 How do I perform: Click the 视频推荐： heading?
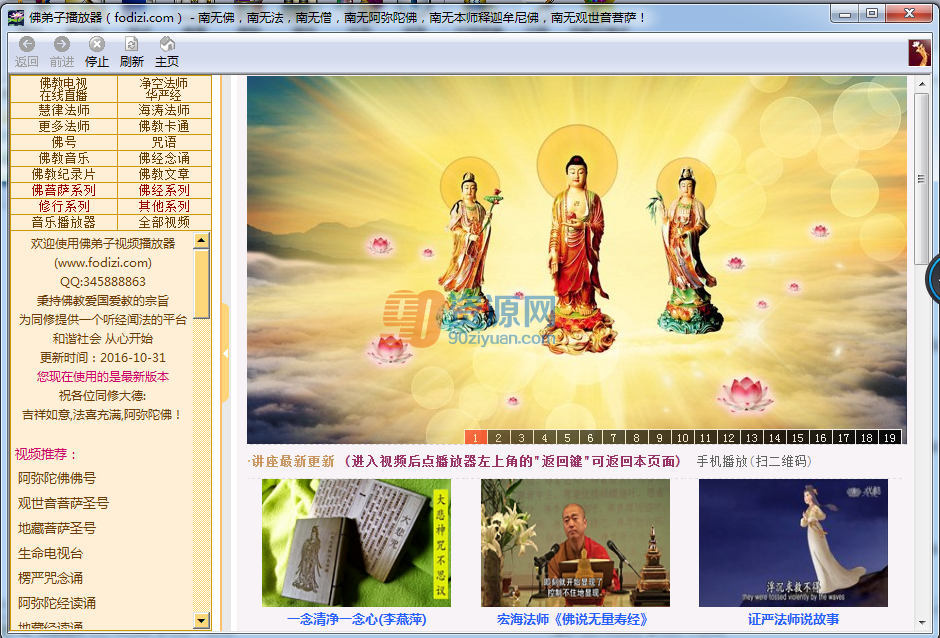click(46, 455)
